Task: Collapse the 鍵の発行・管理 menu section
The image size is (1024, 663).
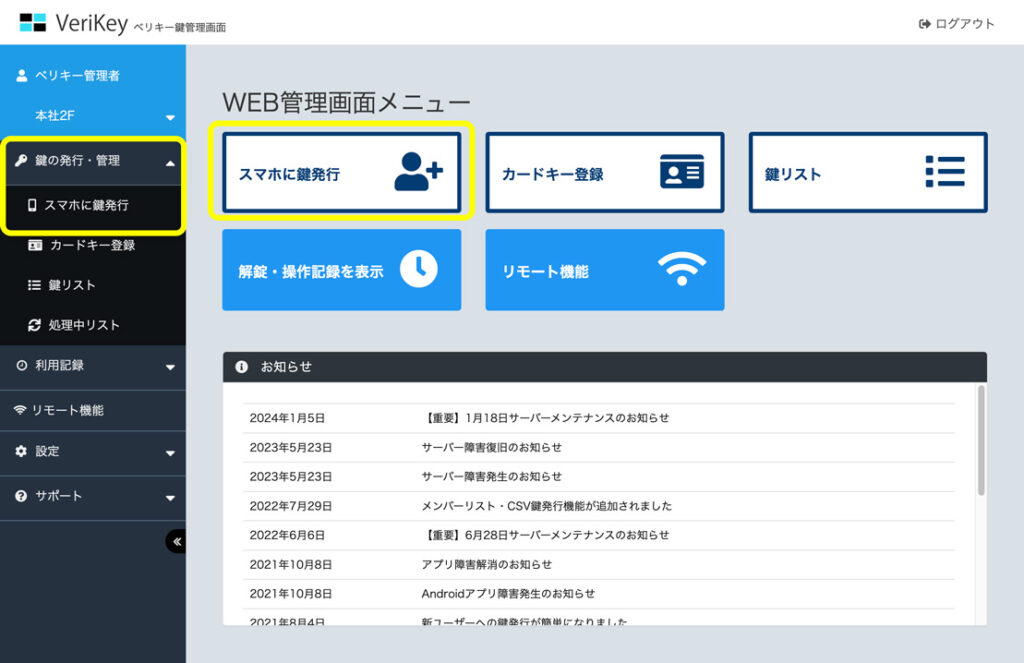Action: [x=170, y=162]
